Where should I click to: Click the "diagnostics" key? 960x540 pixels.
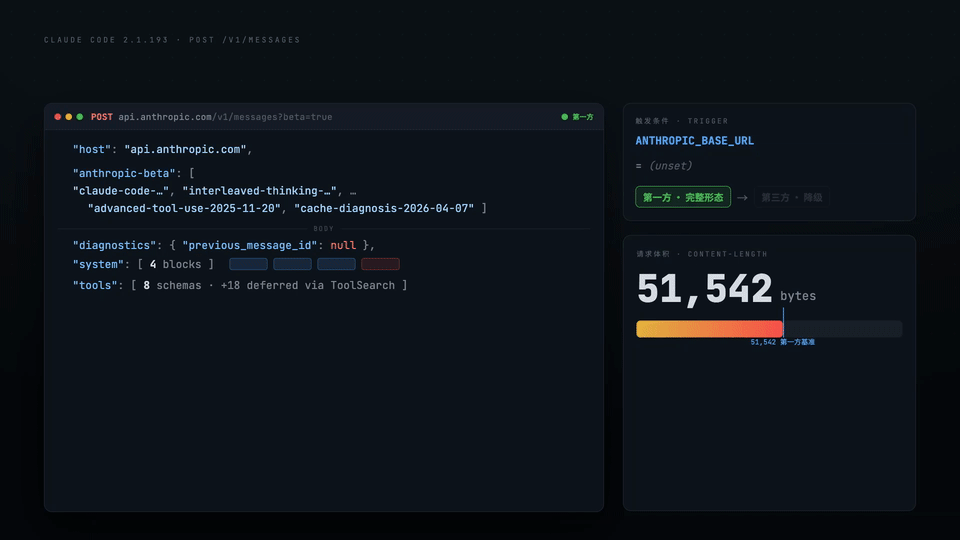tap(114, 246)
